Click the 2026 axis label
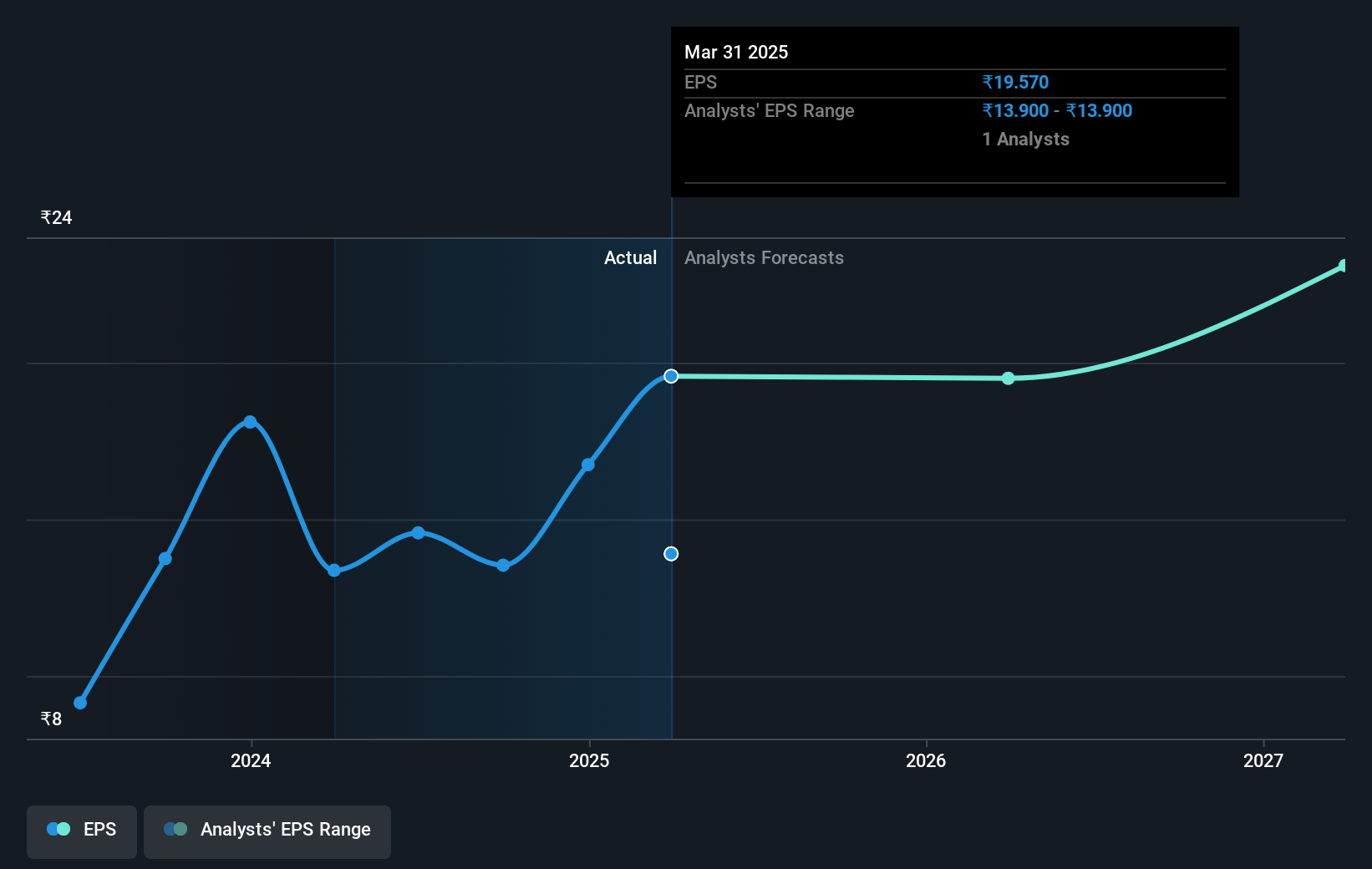The height and width of the screenshot is (869, 1372). tap(926, 760)
